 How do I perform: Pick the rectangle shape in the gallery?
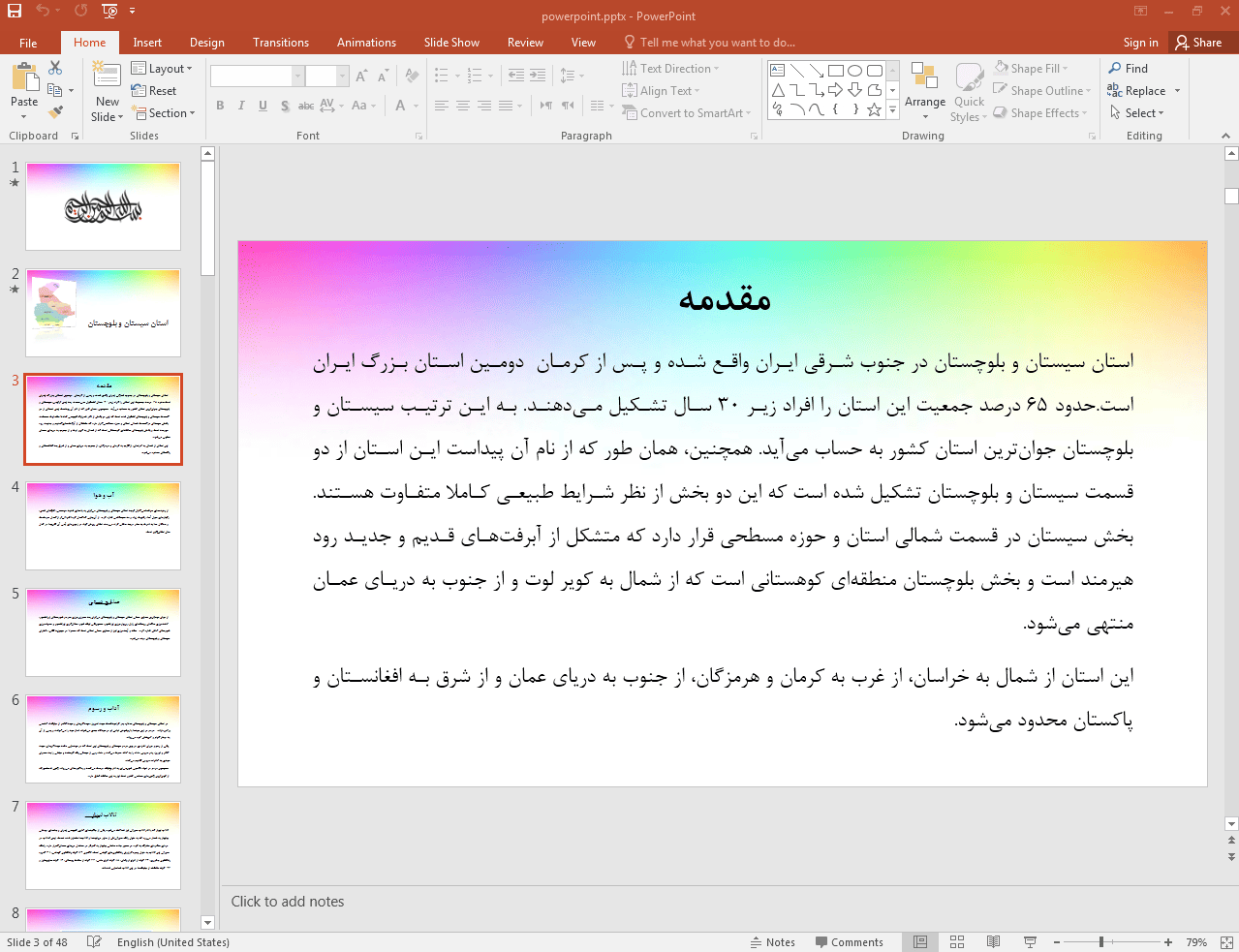pos(836,71)
